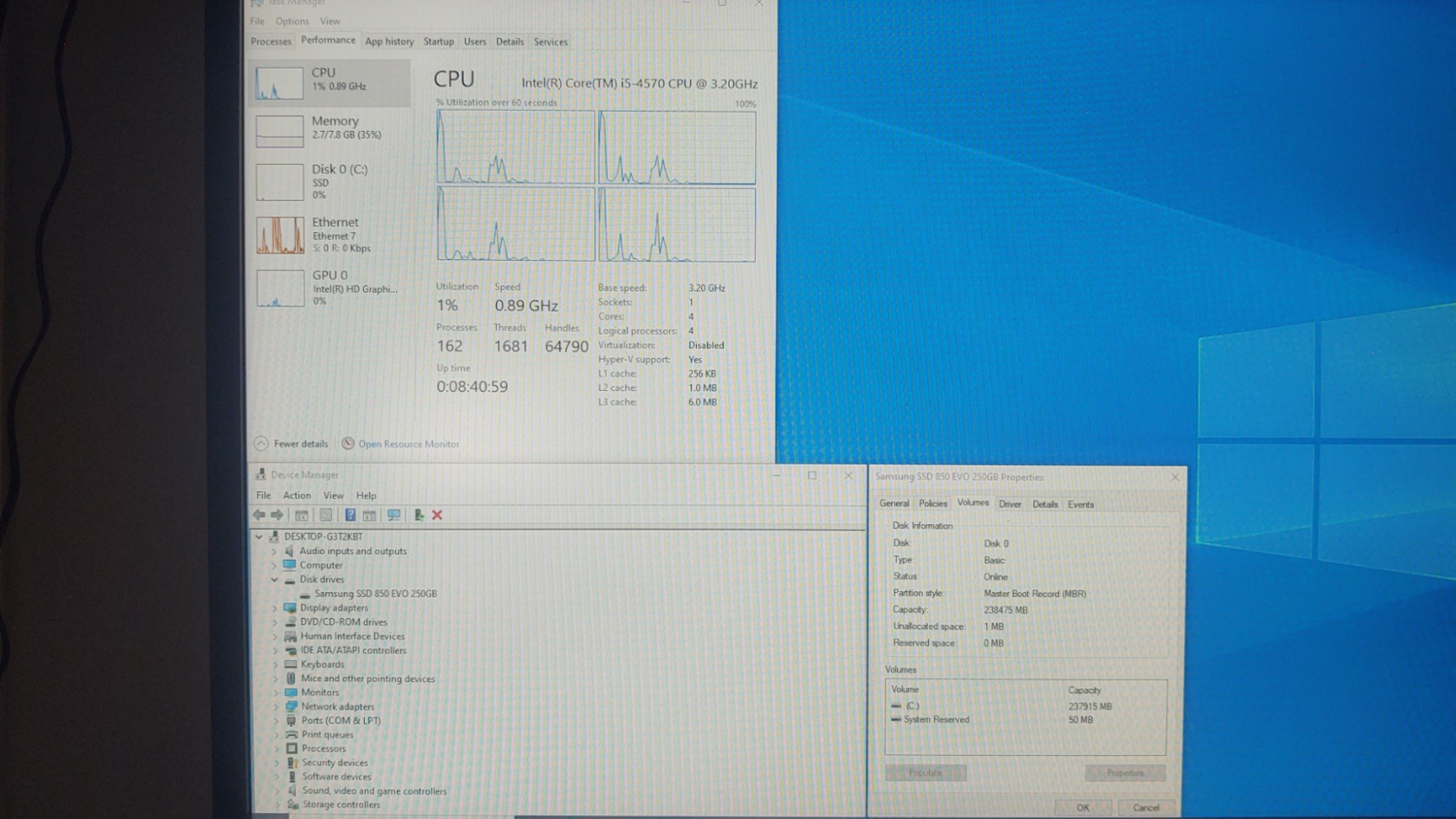Click the red Uninstall device toolbar icon
This screenshot has height=819, width=1456.
pos(438,515)
